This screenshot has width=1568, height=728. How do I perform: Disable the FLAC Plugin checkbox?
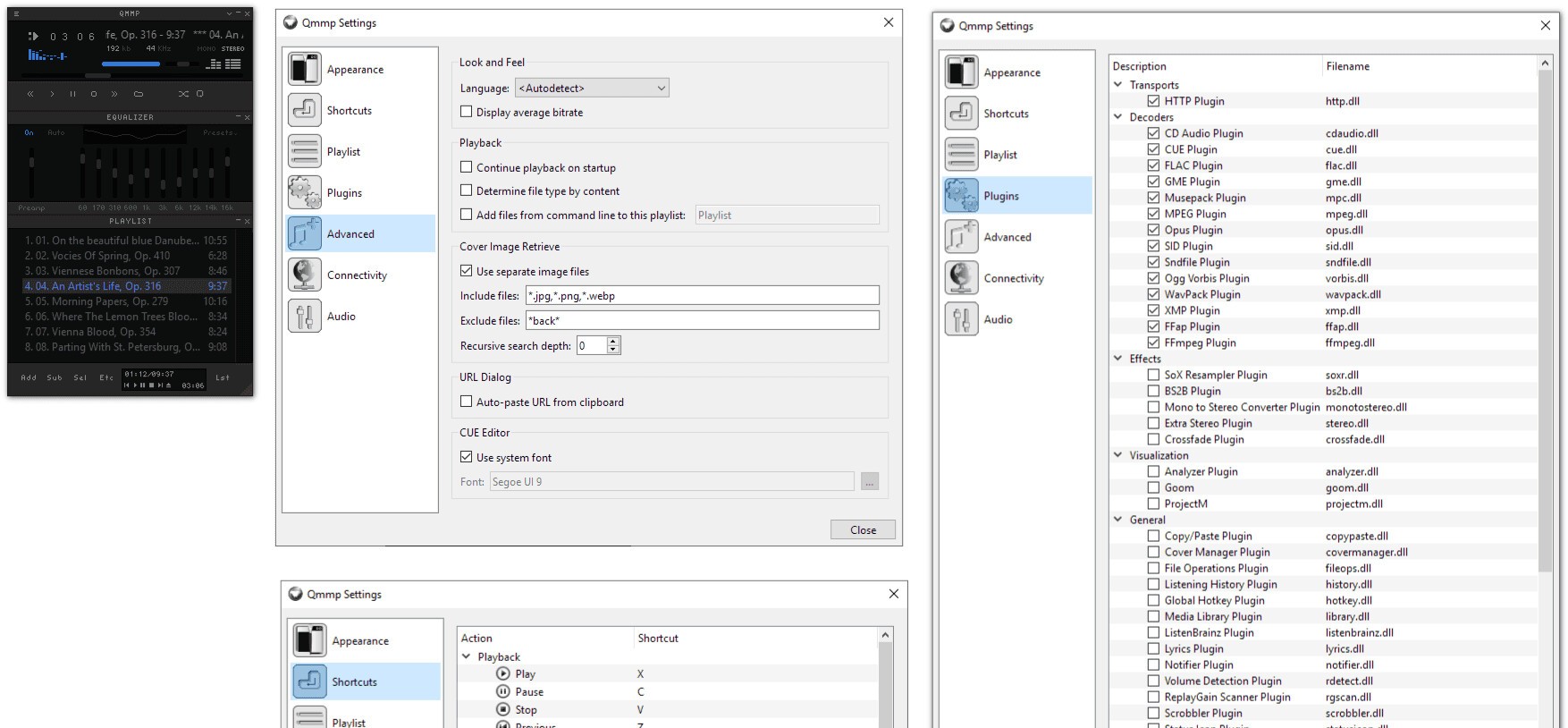pos(1153,165)
